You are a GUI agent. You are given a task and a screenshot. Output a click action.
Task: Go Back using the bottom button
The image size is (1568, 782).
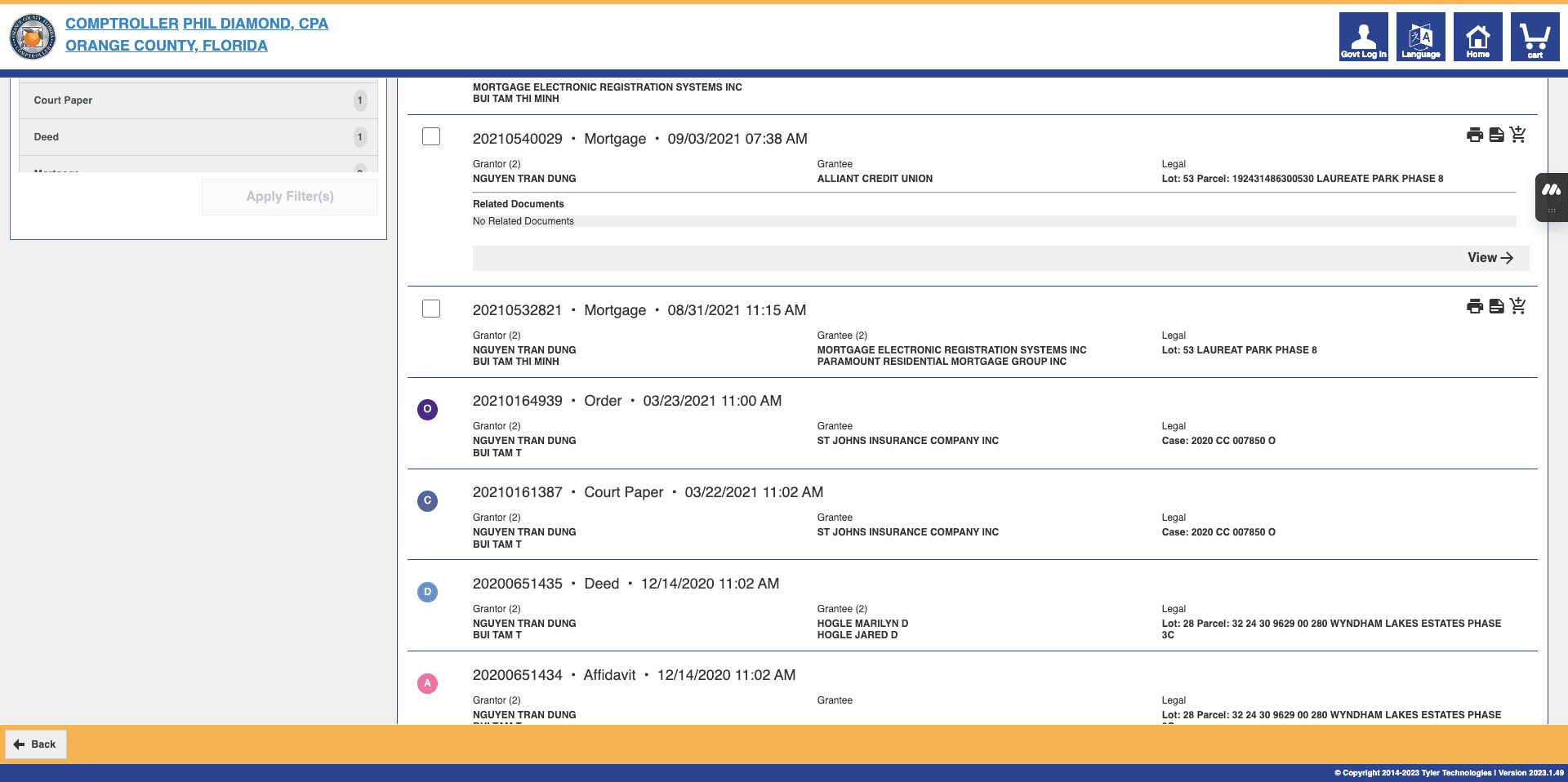[x=36, y=744]
